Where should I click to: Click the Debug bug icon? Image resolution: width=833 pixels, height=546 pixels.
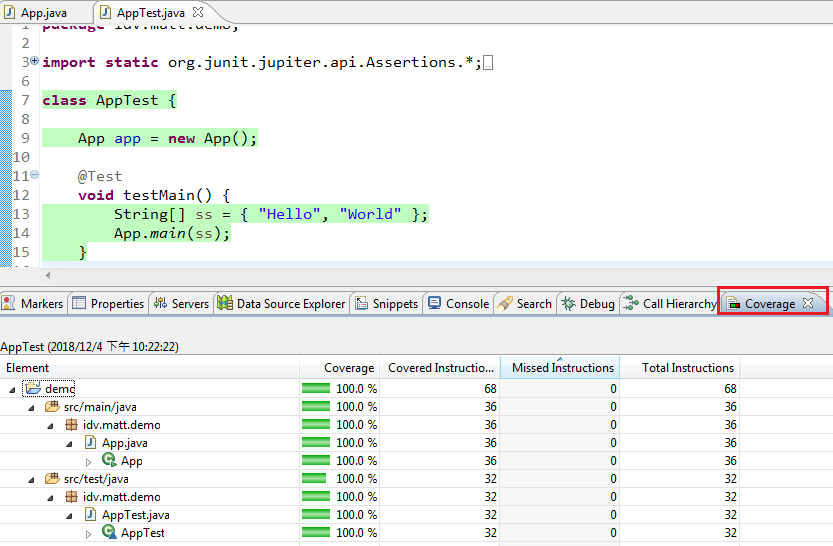point(568,304)
